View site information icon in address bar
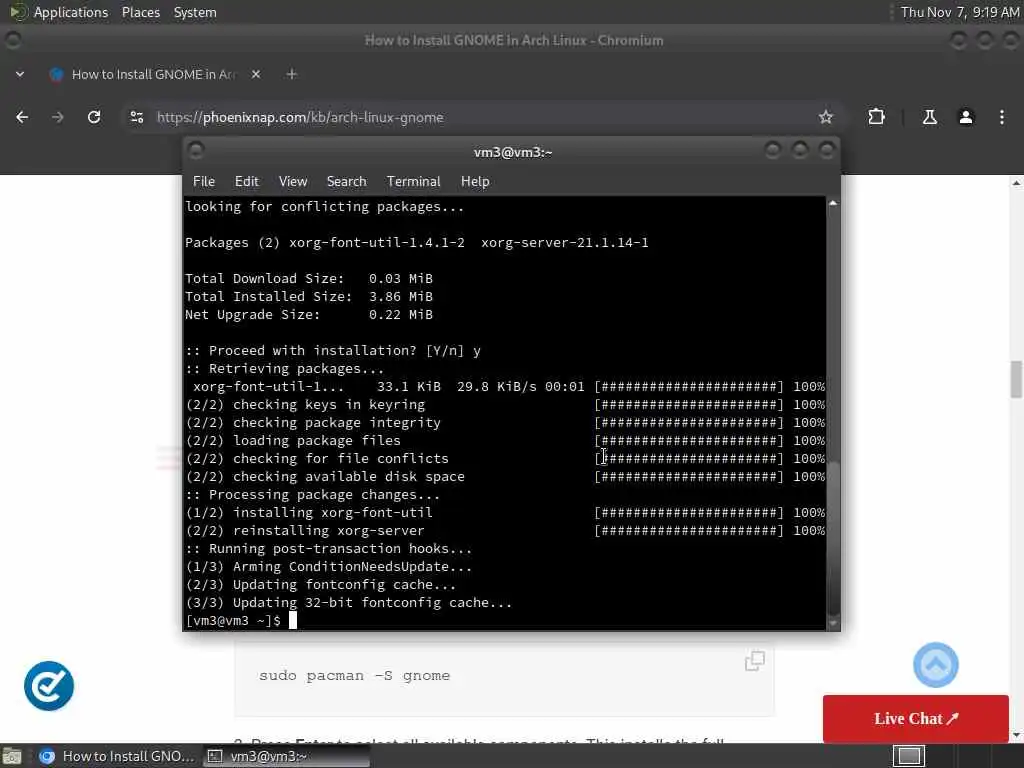 [x=136, y=117]
